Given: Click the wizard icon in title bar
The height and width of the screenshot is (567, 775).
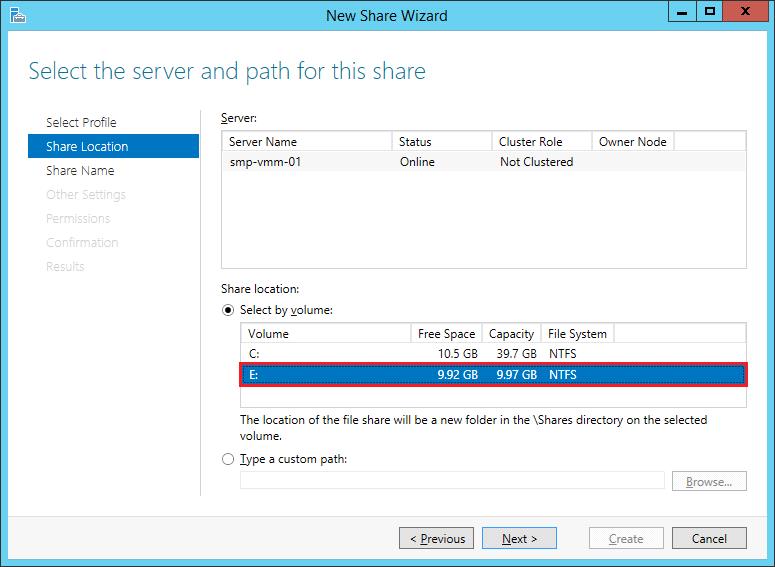Looking at the screenshot, I should tap(15, 15).
